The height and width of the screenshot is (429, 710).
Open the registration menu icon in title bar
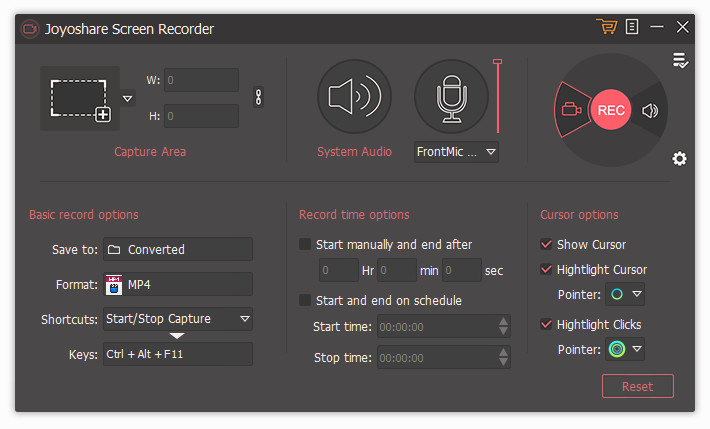click(632, 26)
